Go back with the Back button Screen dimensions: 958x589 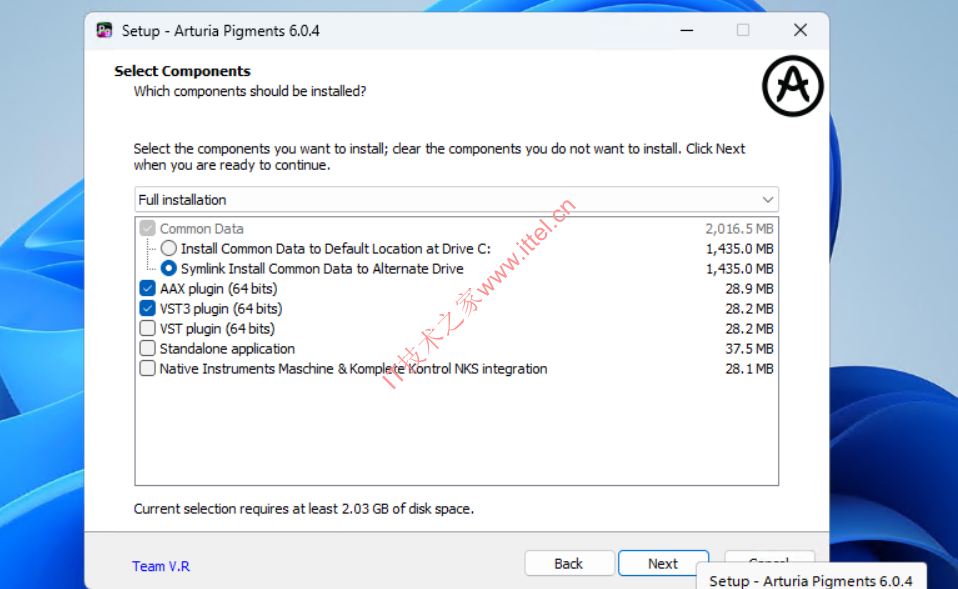pyautogui.click(x=568, y=563)
